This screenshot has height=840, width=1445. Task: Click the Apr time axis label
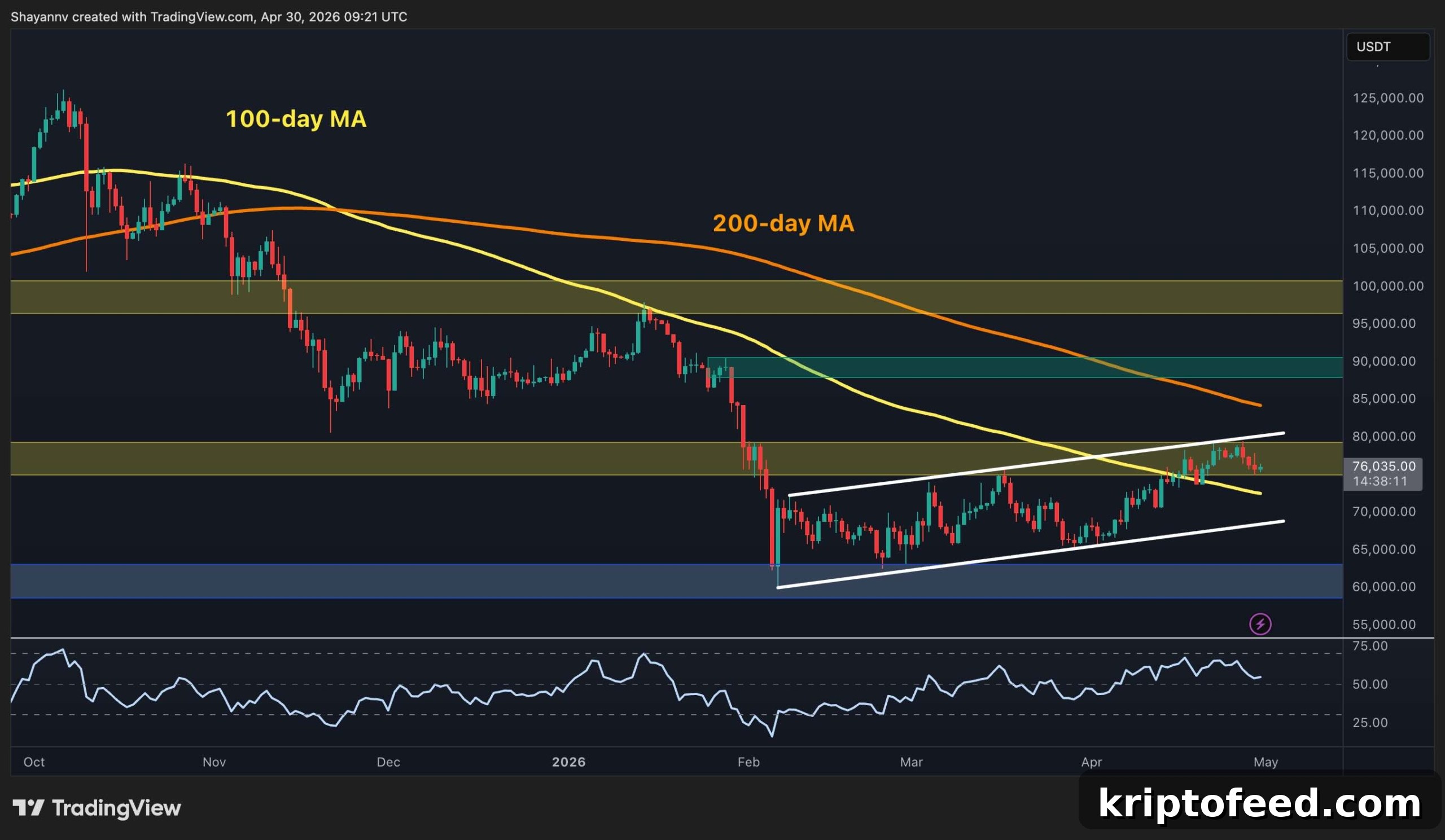coord(1091,762)
